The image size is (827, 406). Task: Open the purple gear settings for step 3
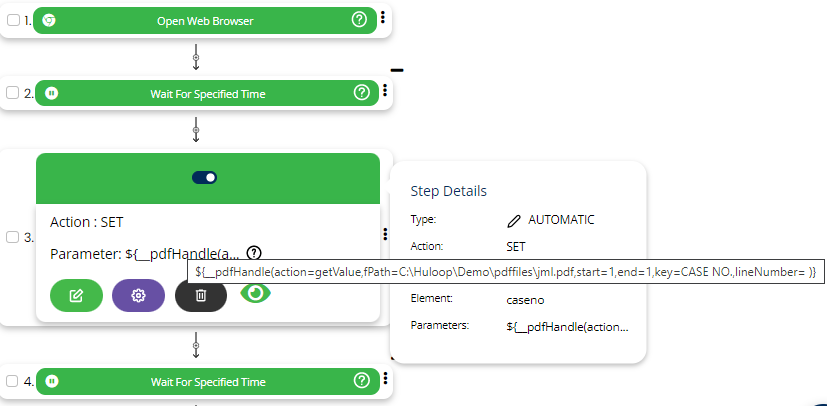tap(138, 296)
